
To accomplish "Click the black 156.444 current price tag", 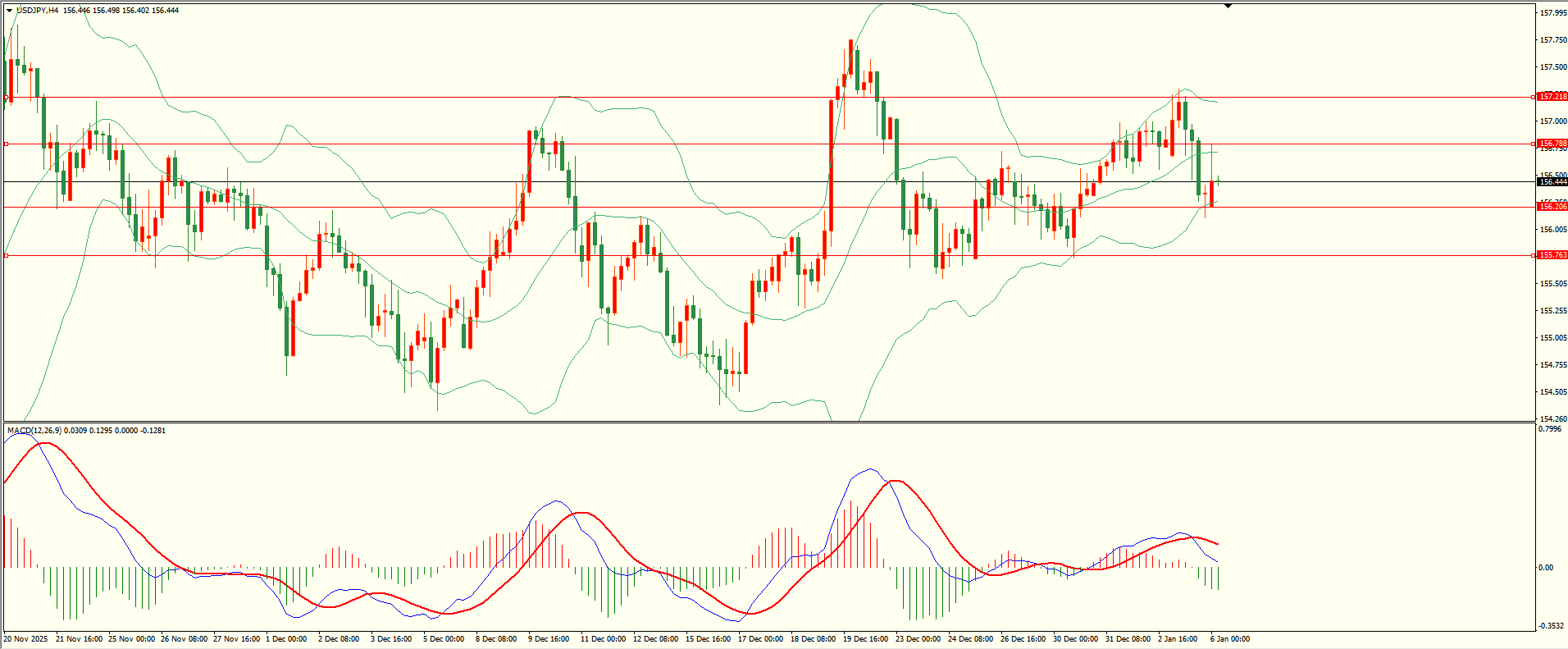I will pyautogui.click(x=1552, y=182).
